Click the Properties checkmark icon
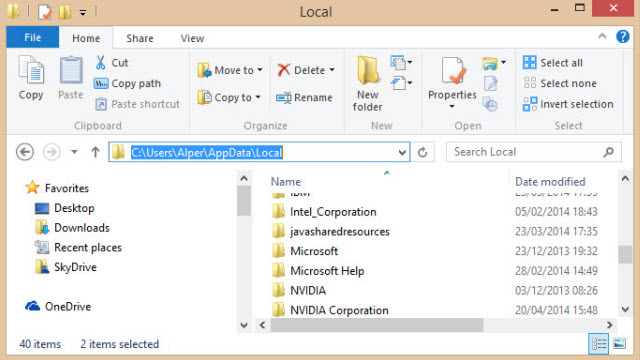 (x=452, y=71)
